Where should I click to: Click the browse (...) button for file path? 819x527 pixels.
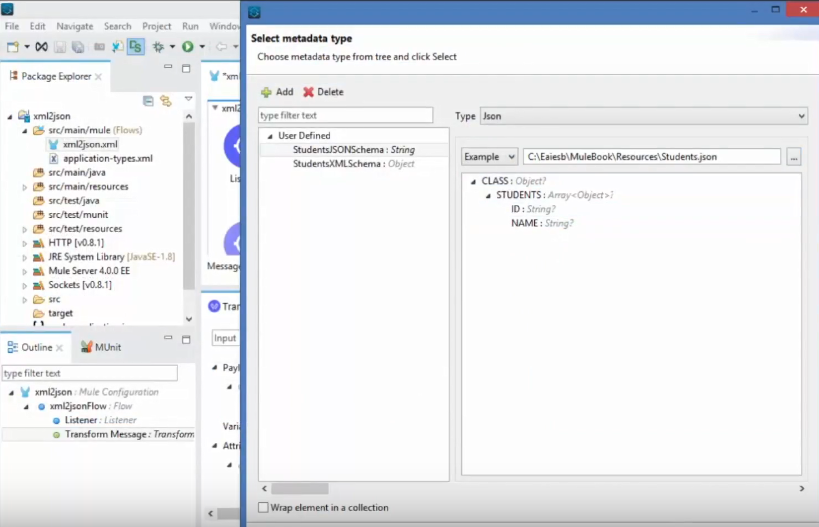[x=794, y=157]
